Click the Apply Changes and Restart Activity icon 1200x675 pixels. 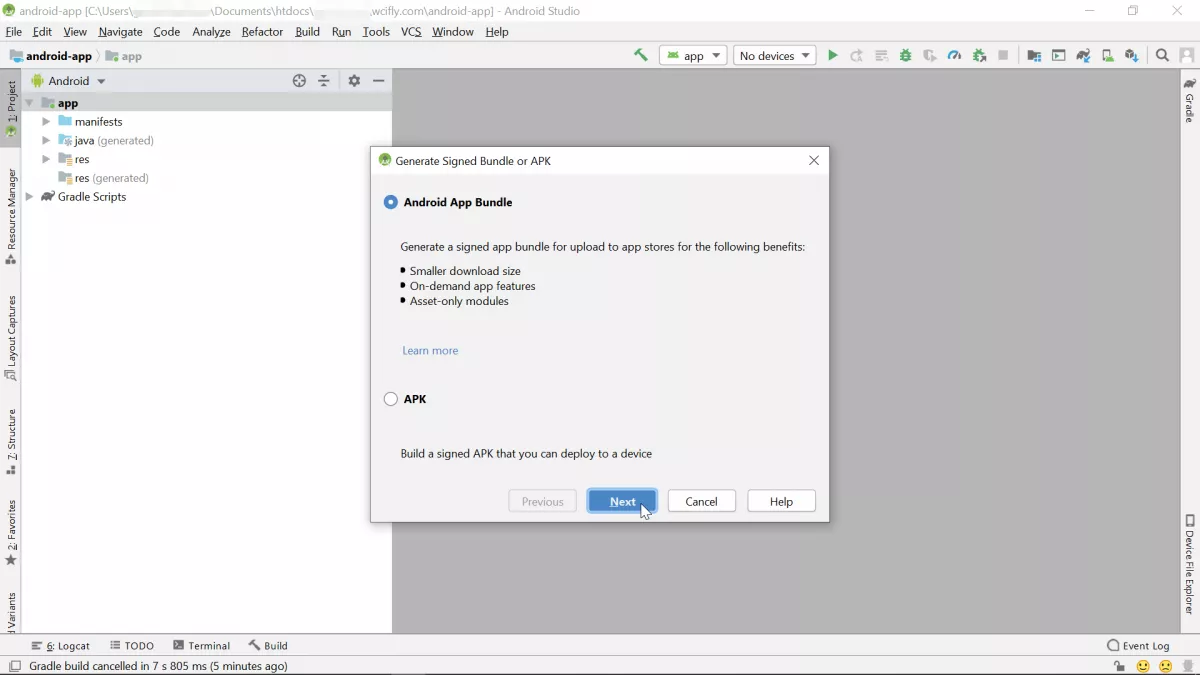[857, 56]
